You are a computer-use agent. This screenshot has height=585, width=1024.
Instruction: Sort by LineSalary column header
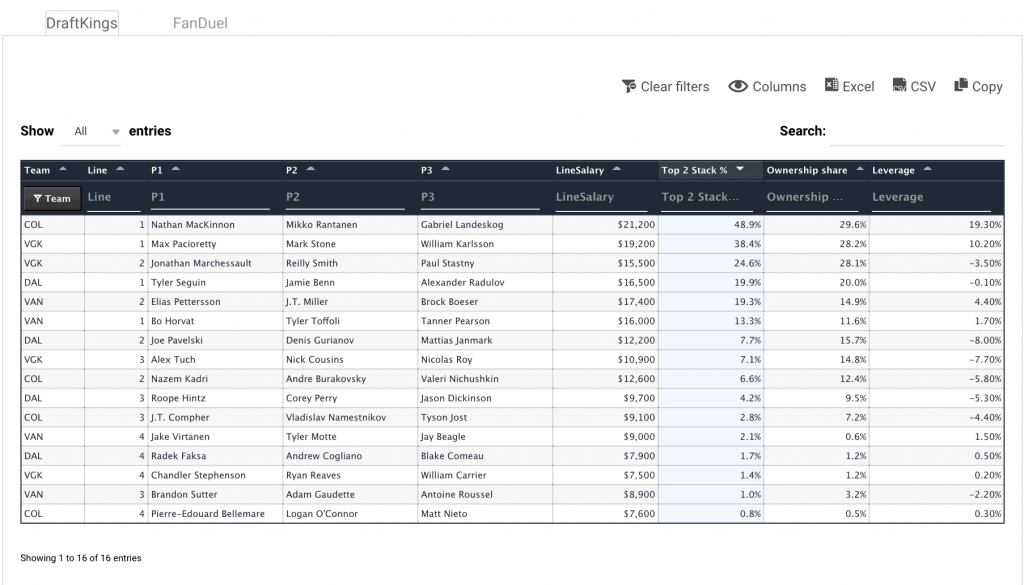coord(605,170)
